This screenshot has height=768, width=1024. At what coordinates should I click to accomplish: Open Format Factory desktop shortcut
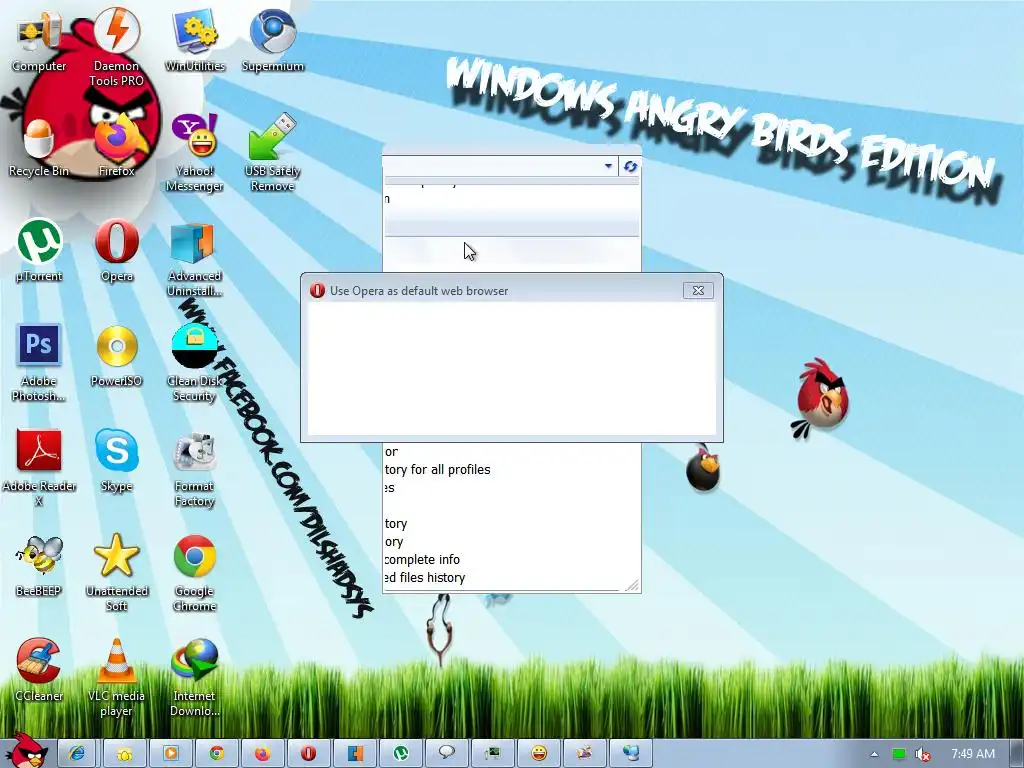(195, 467)
